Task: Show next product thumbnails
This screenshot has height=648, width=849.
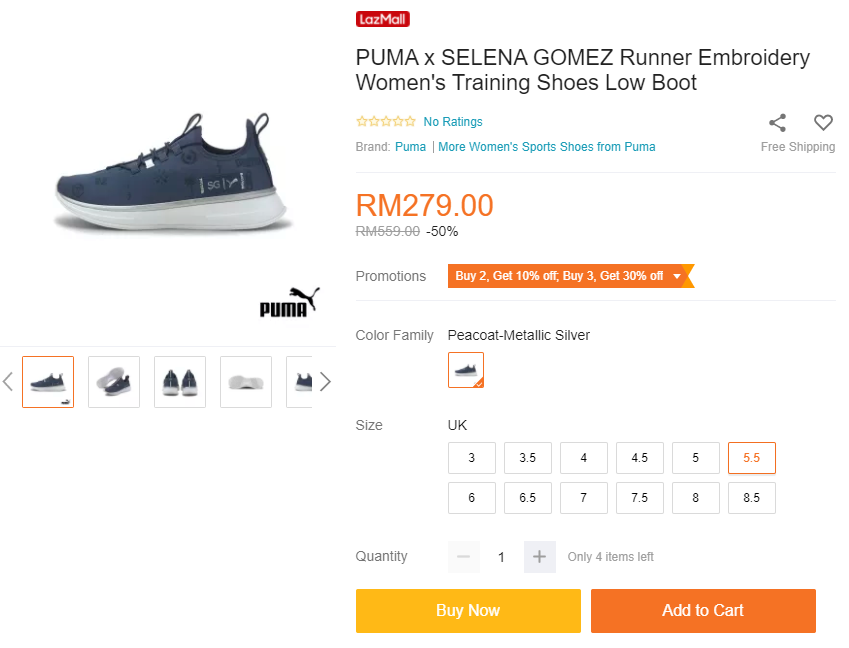Action: 325,381
